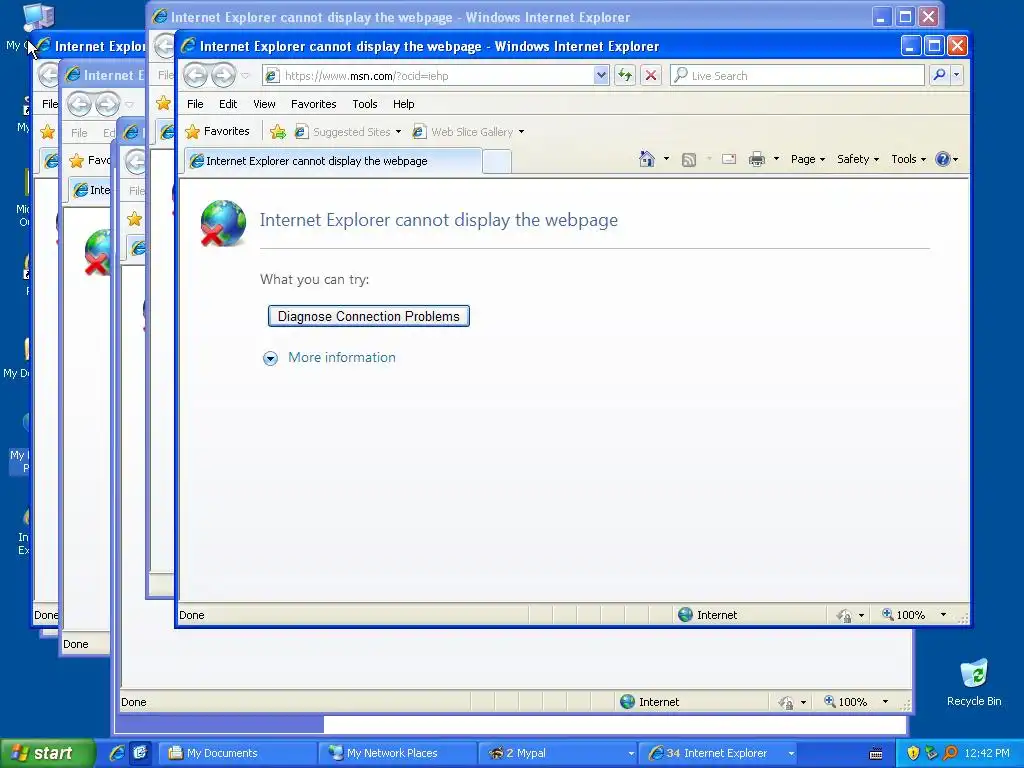The width and height of the screenshot is (1024, 768).
Task: Expand Suggested Sites dropdown
Action: click(x=398, y=132)
